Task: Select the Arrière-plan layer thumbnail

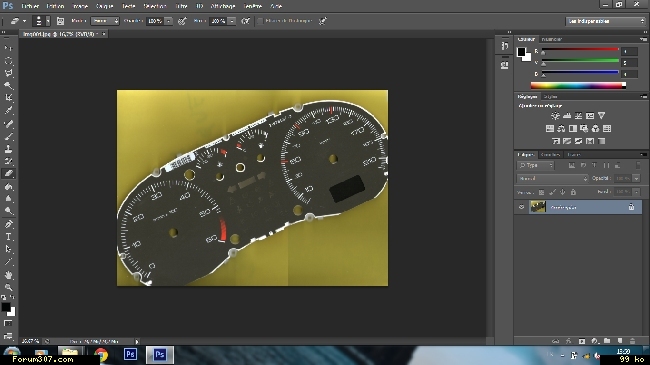Action: tap(538, 207)
